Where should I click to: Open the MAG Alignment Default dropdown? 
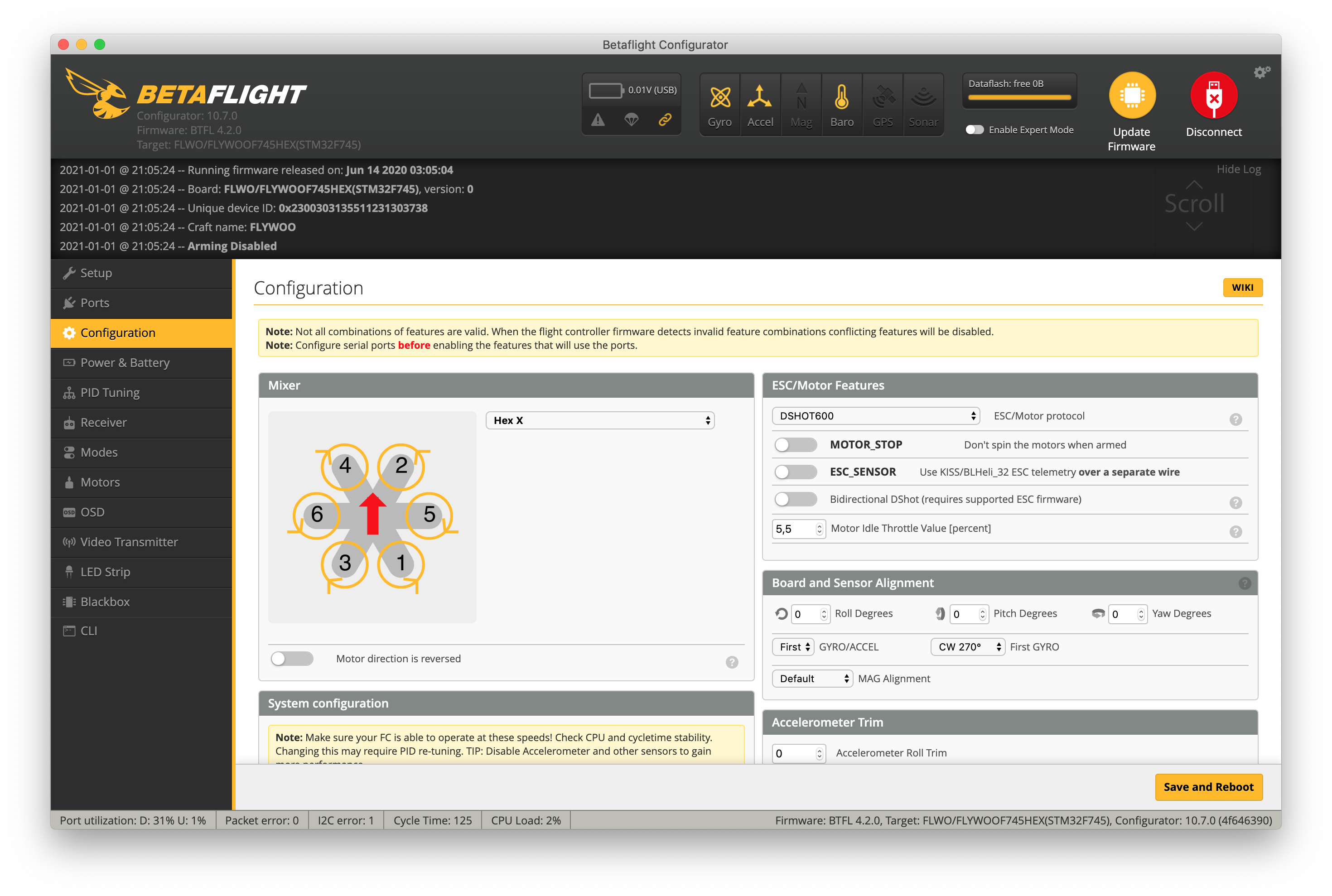tap(812, 678)
